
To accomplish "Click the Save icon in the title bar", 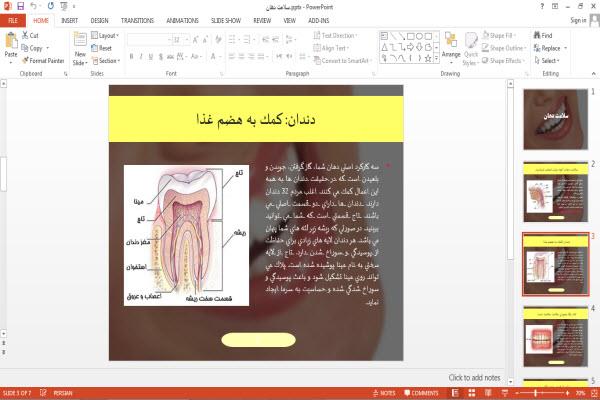I will click(21, 6).
